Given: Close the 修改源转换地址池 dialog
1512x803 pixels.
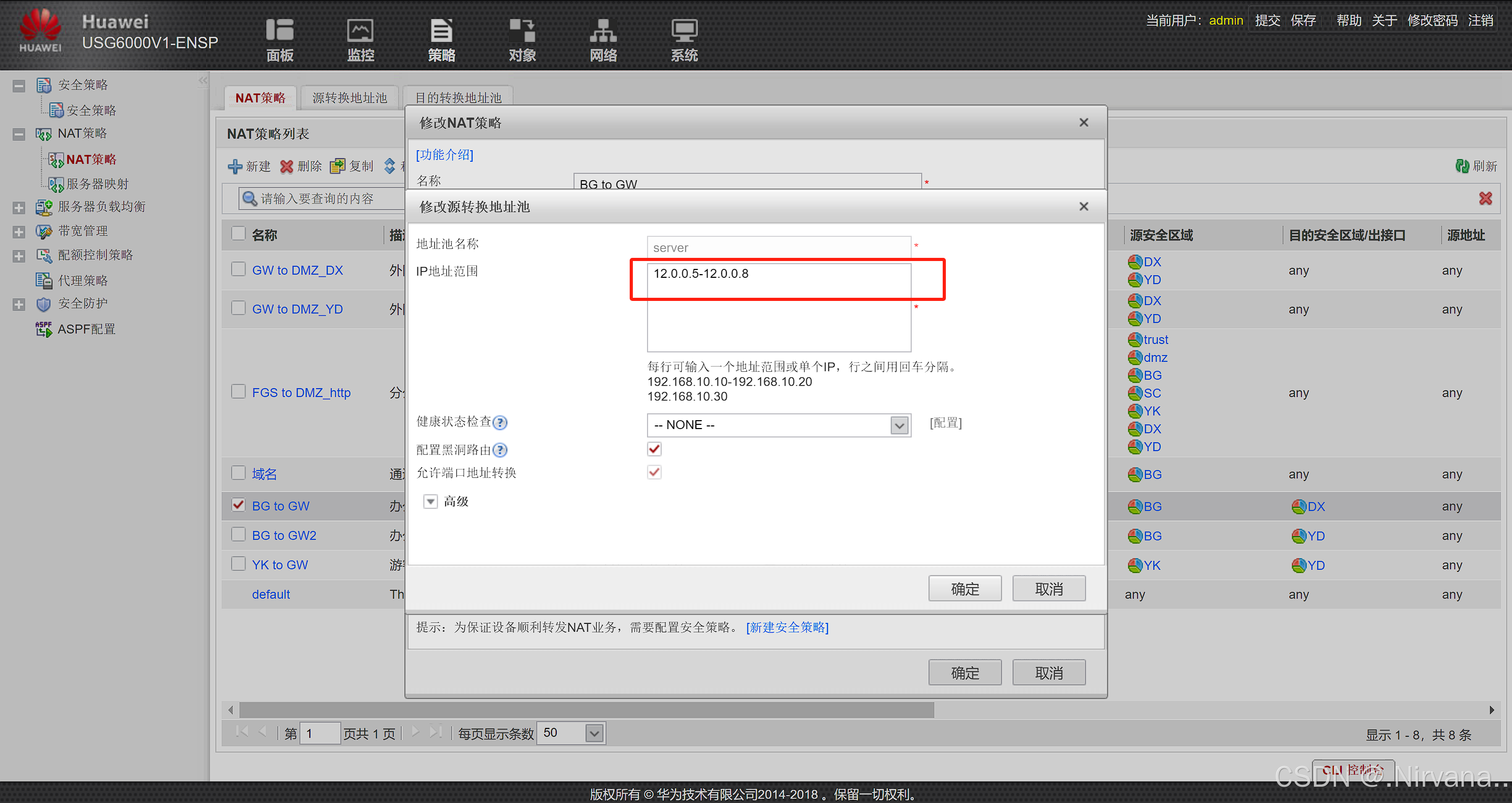Looking at the screenshot, I should (1083, 206).
